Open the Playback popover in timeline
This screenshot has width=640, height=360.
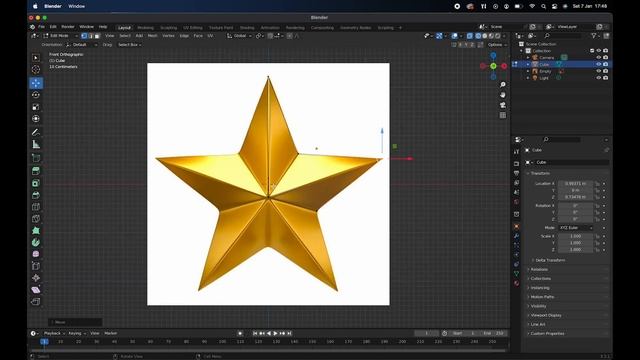click(54, 333)
